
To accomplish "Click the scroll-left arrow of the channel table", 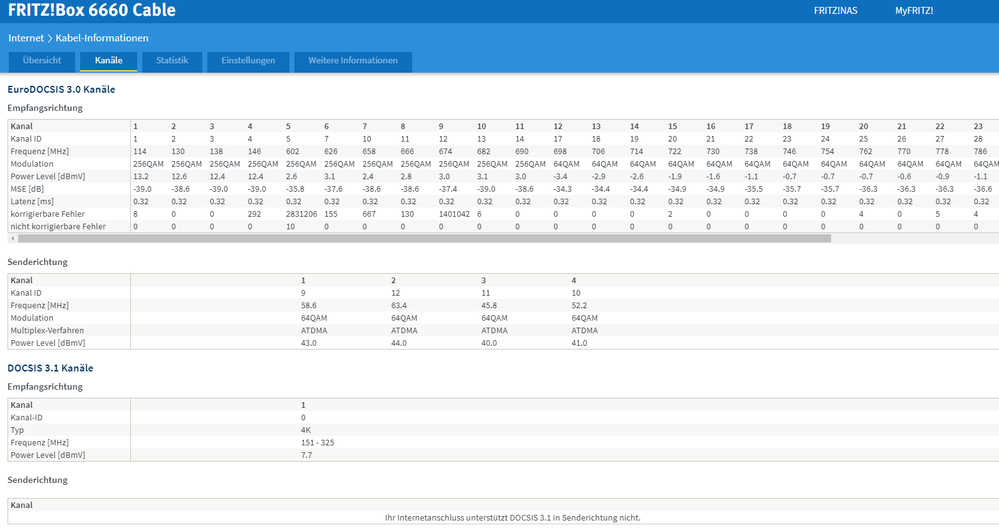I will click(13, 238).
